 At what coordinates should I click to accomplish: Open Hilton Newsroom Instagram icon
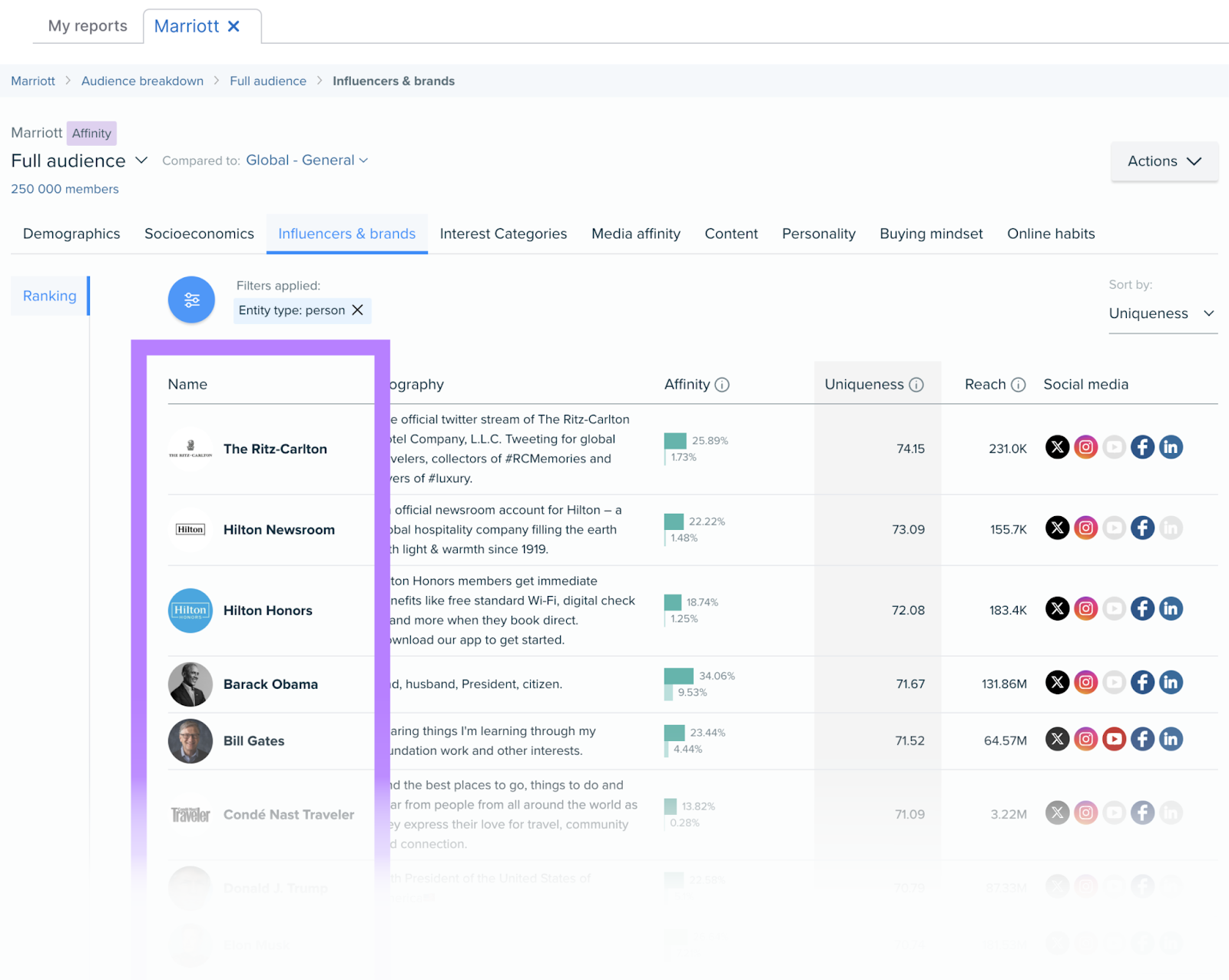pos(1085,528)
